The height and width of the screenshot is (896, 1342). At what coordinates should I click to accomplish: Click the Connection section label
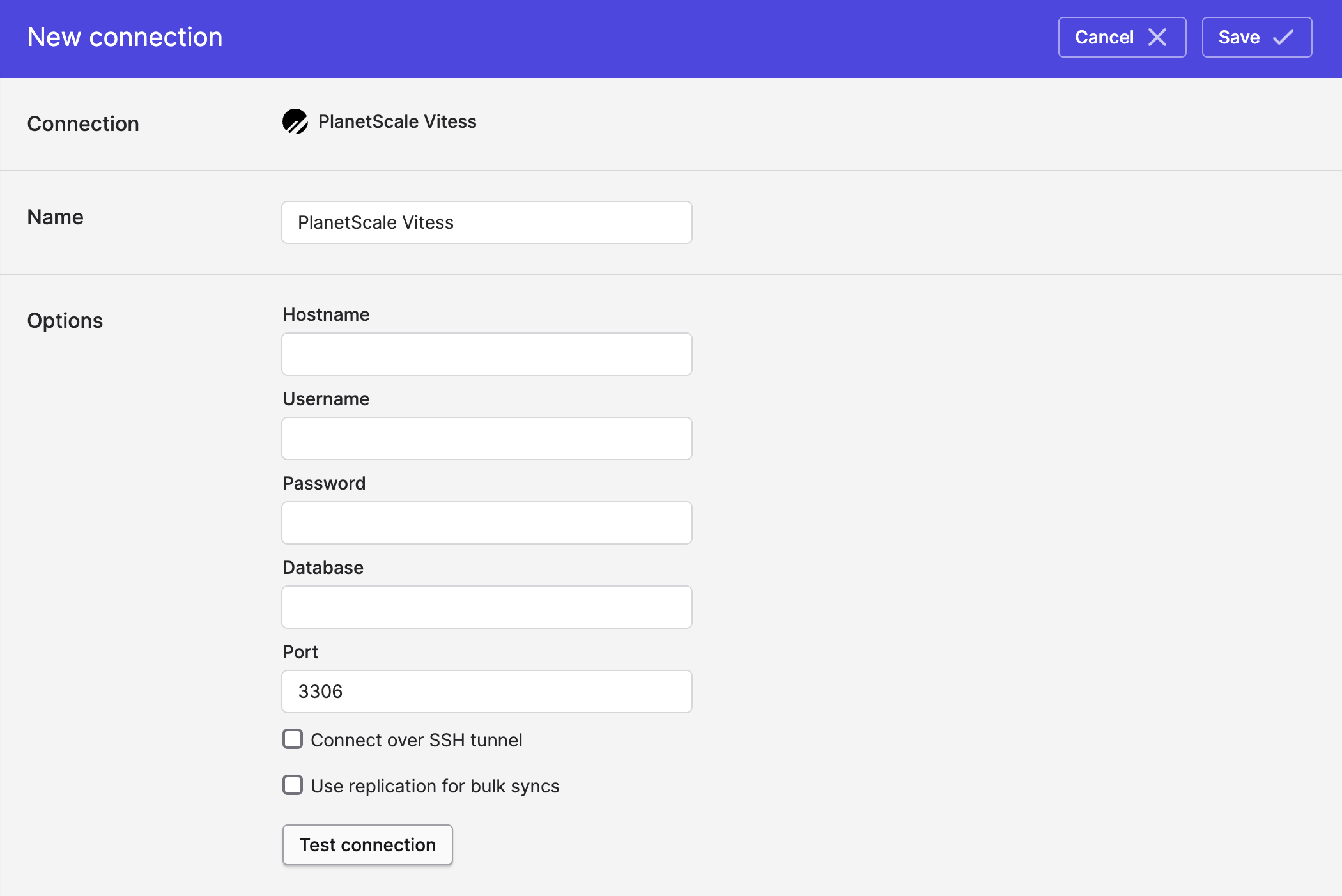pos(83,124)
